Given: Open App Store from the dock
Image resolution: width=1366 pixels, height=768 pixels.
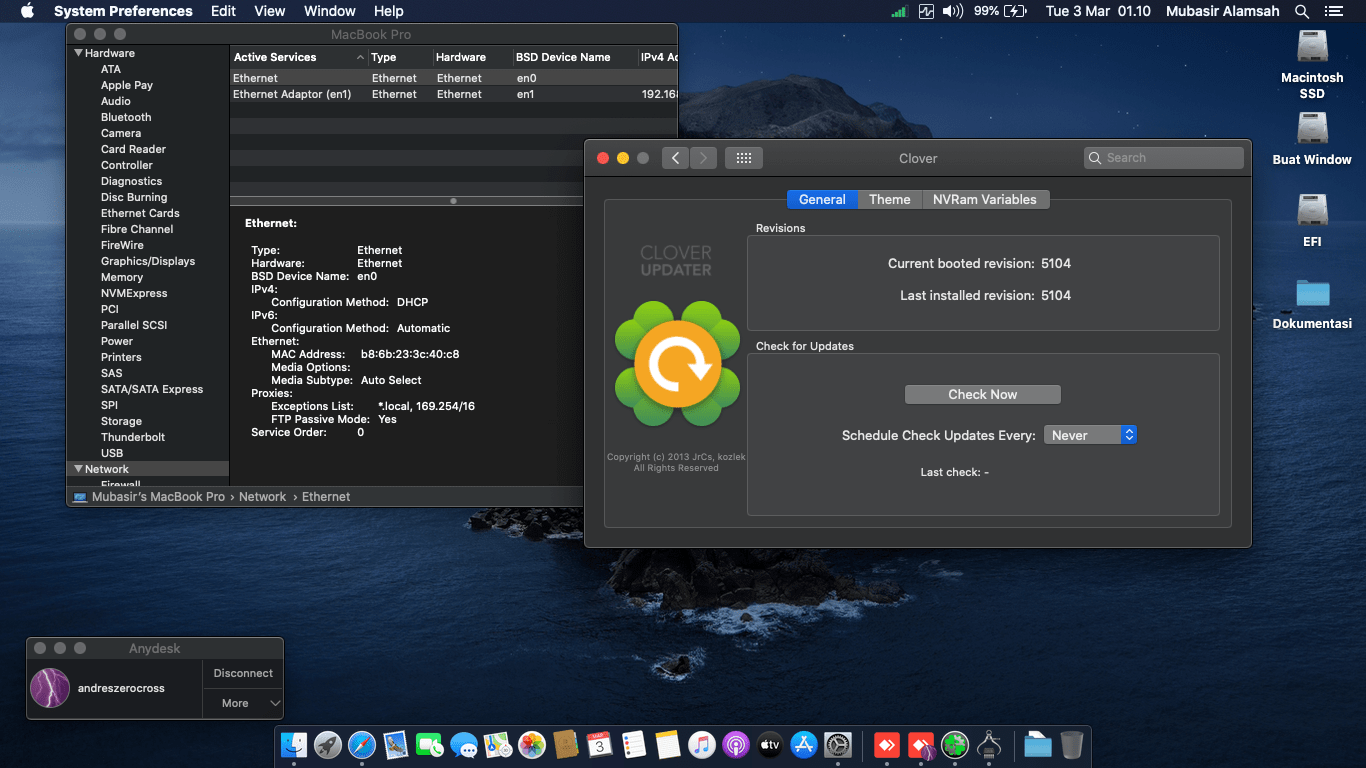Looking at the screenshot, I should point(804,744).
